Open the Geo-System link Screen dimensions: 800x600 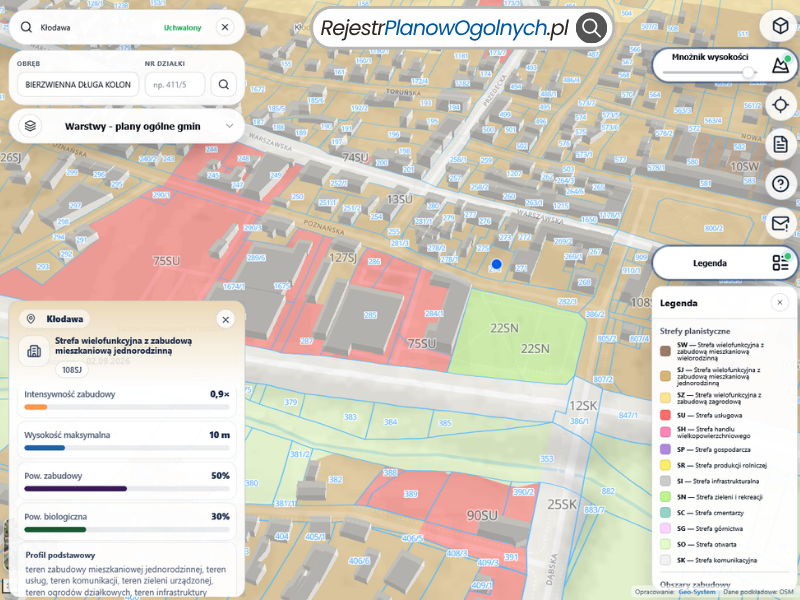697,592
